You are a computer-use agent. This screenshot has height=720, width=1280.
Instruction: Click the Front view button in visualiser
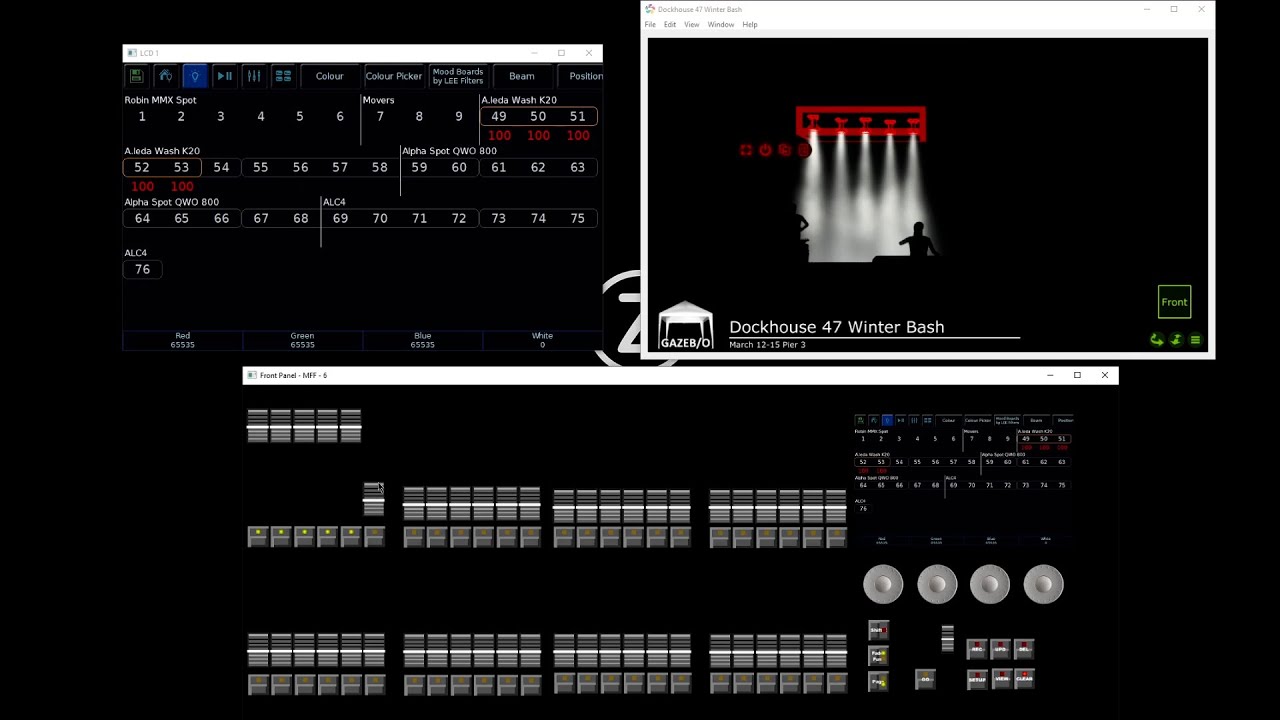[1175, 302]
